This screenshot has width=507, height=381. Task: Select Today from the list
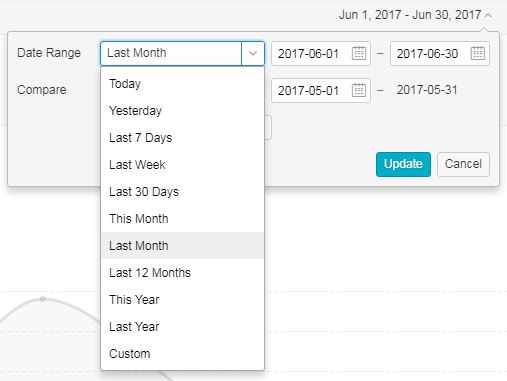click(182, 84)
